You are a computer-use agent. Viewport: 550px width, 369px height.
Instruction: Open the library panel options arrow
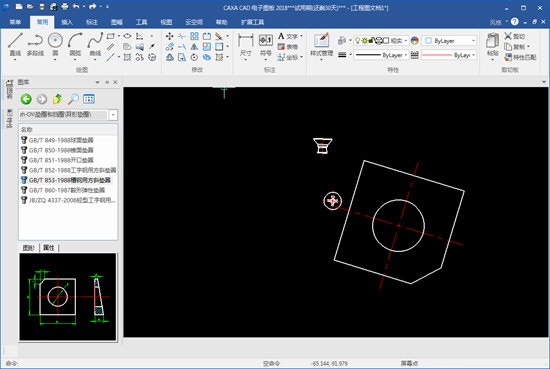point(97,82)
